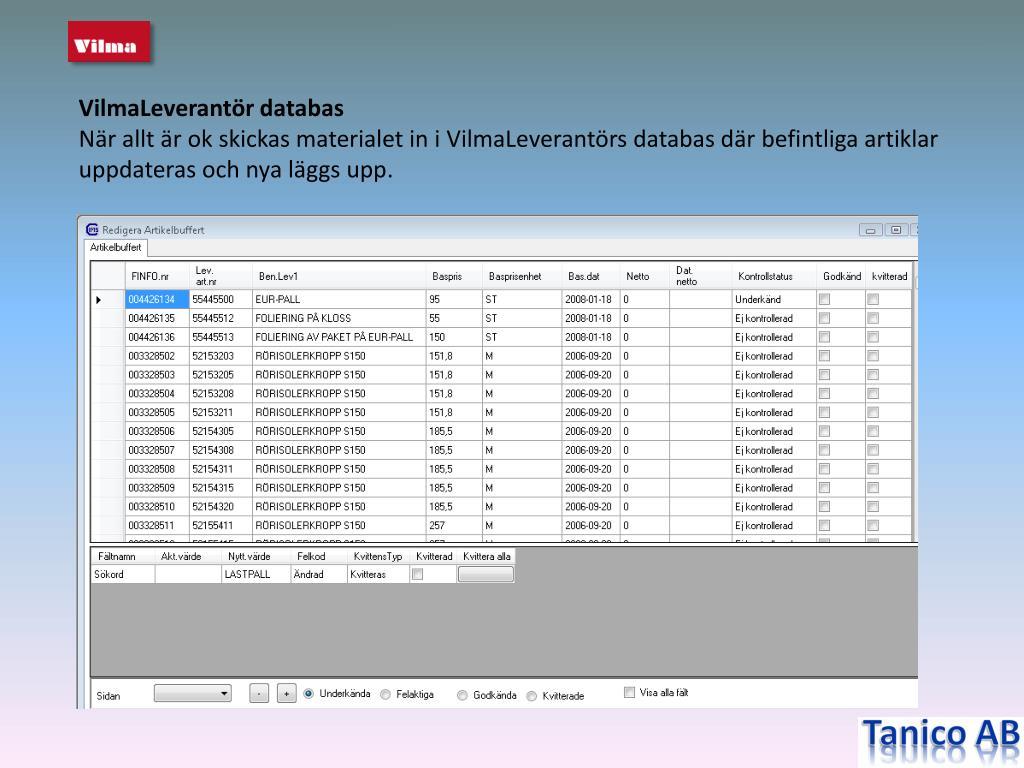This screenshot has width=1024, height=768.
Task: Check kvitterad for FOLIERING PÅ KLOSS row
Action: pyautogui.click(x=873, y=318)
